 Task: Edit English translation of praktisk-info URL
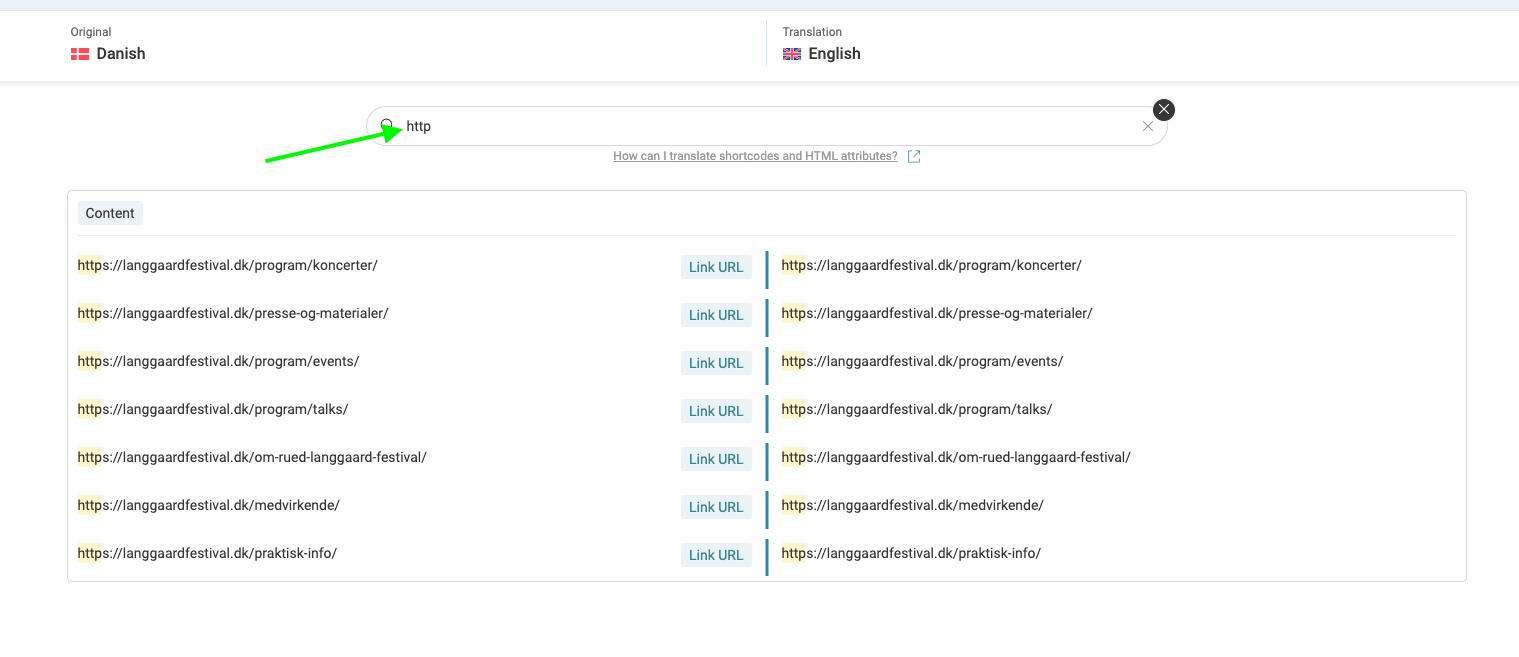click(911, 553)
